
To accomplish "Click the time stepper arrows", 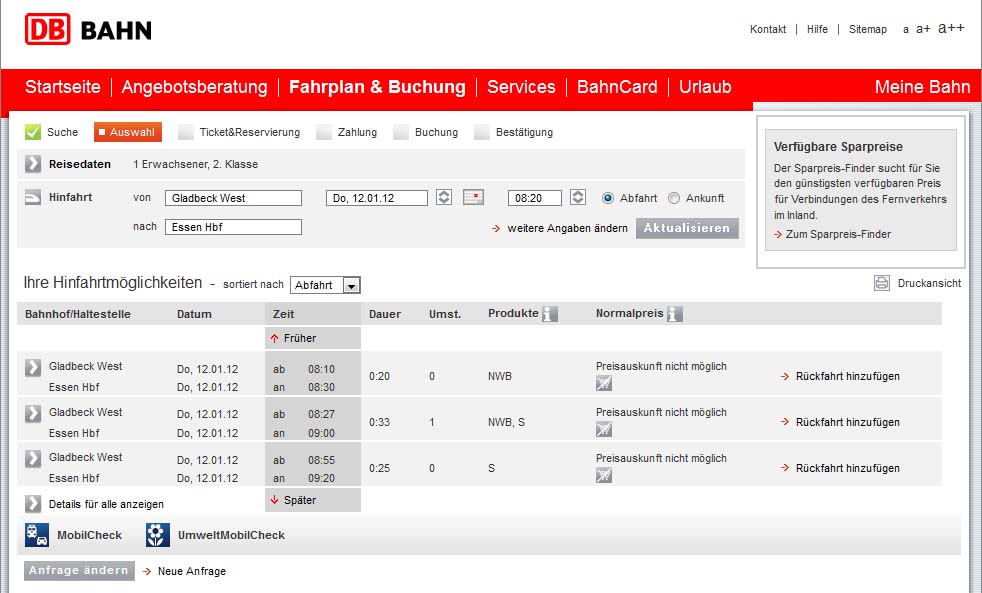I will (578, 197).
